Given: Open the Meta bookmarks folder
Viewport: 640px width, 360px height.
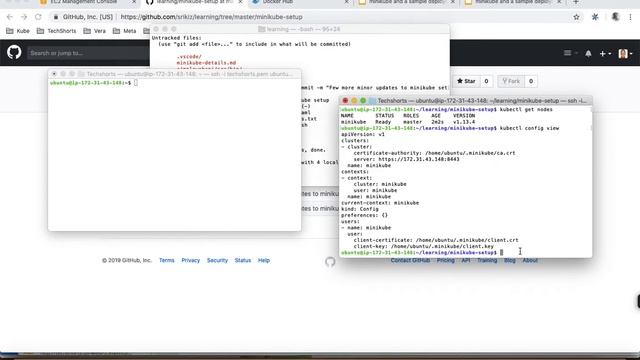Looking at the screenshot, I should click(124, 31).
